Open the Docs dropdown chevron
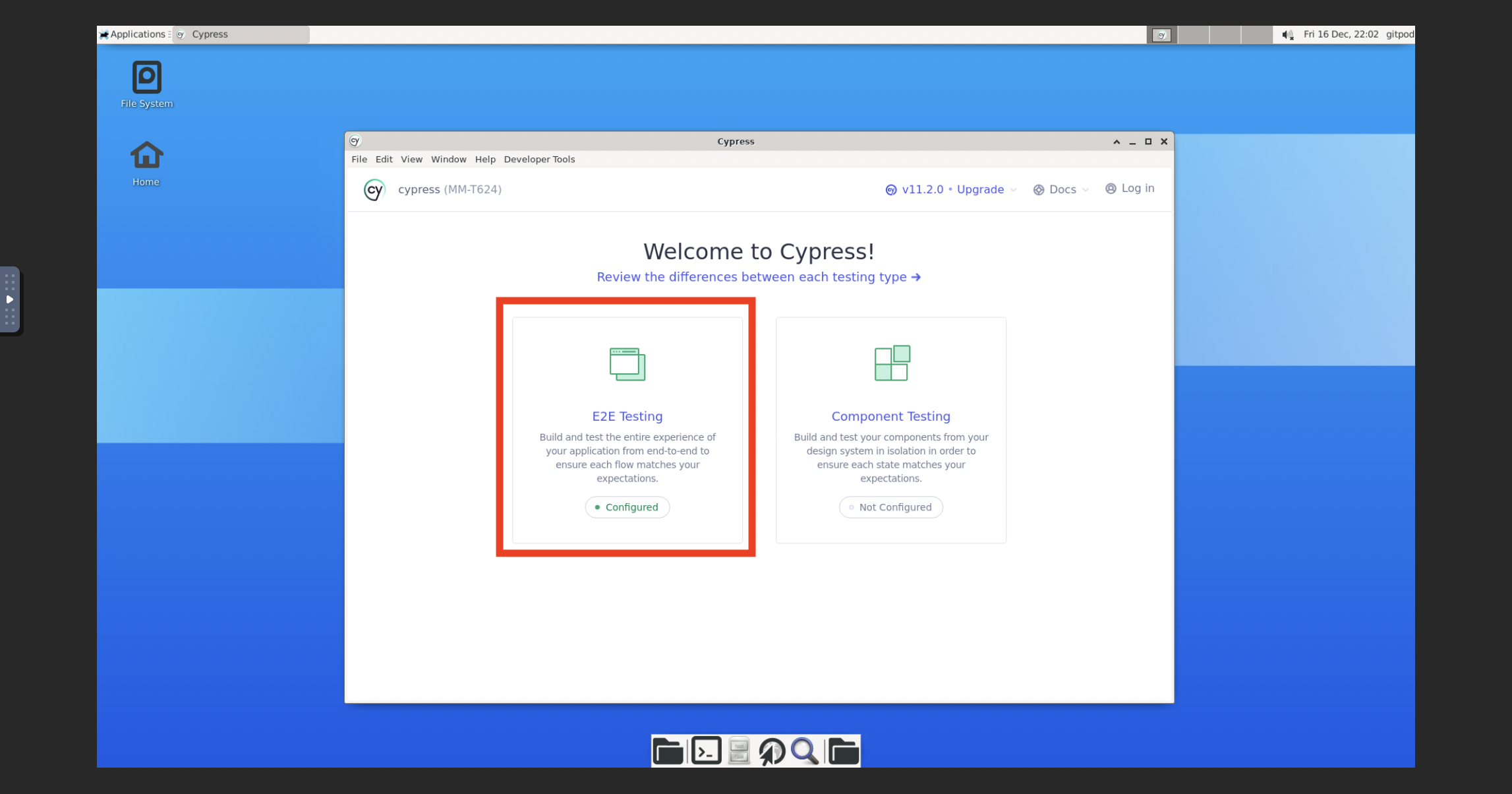 coord(1085,189)
